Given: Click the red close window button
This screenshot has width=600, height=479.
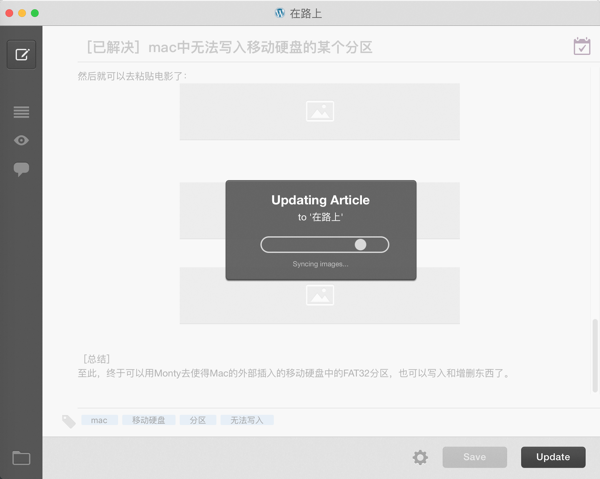Looking at the screenshot, I should pos(9,13).
